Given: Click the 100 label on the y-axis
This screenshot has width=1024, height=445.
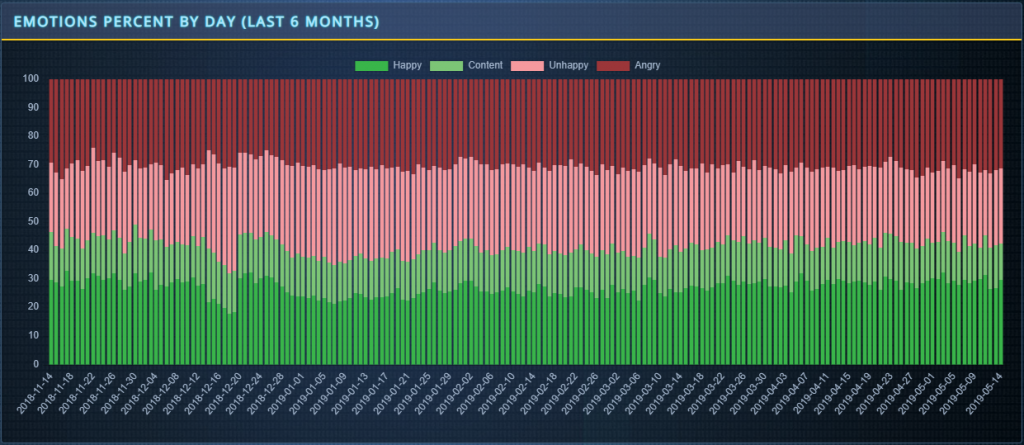Looking at the screenshot, I should [30, 78].
